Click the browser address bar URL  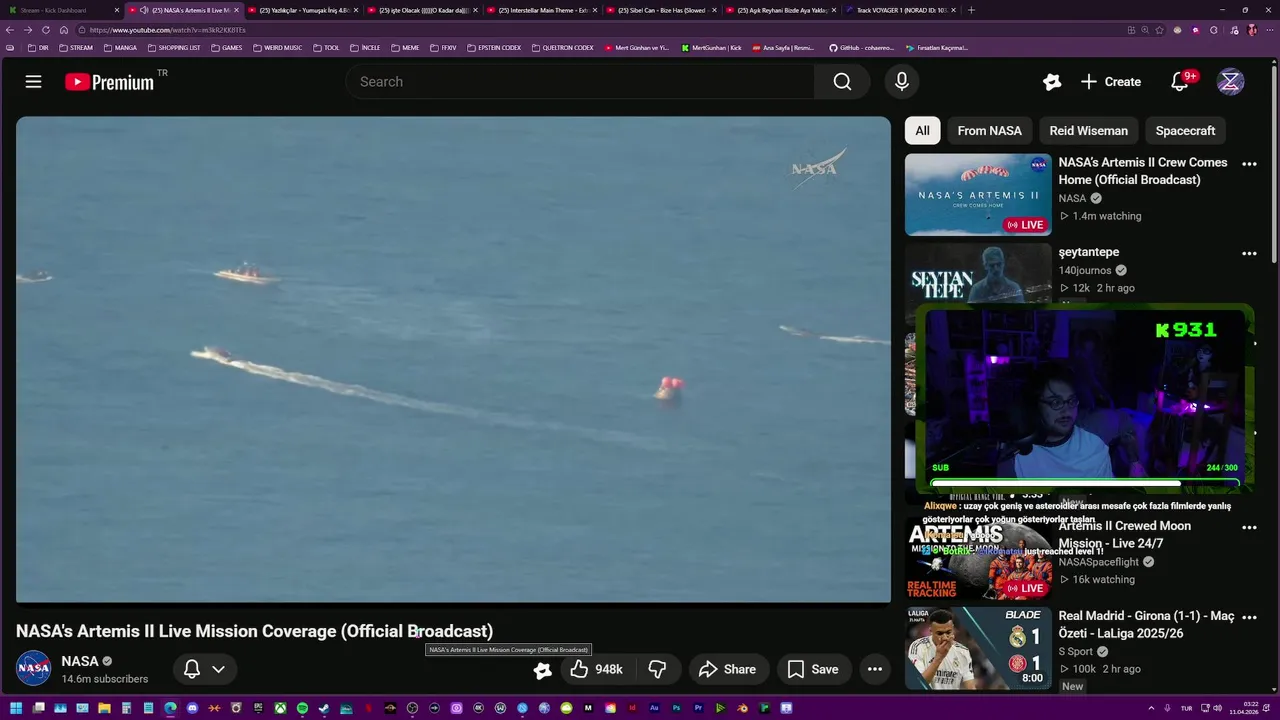click(x=167, y=30)
